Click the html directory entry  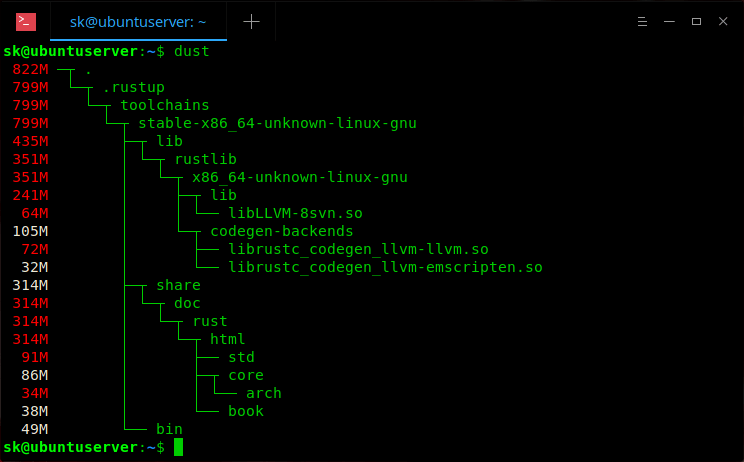[227, 339]
